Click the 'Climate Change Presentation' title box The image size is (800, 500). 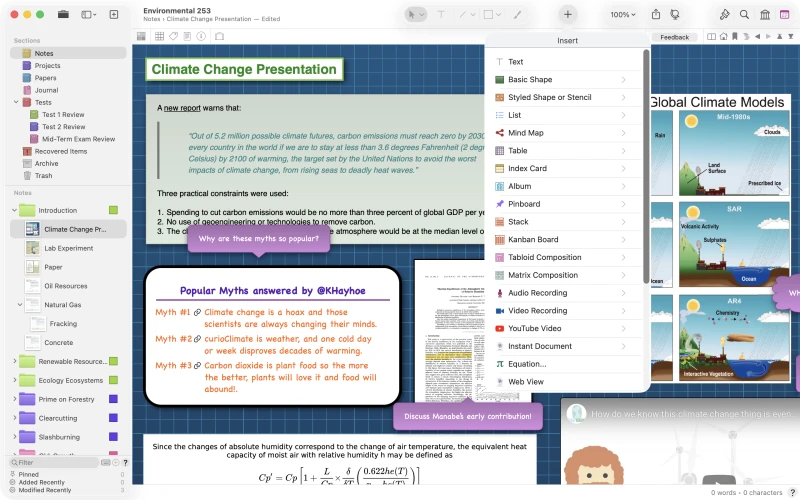244,69
